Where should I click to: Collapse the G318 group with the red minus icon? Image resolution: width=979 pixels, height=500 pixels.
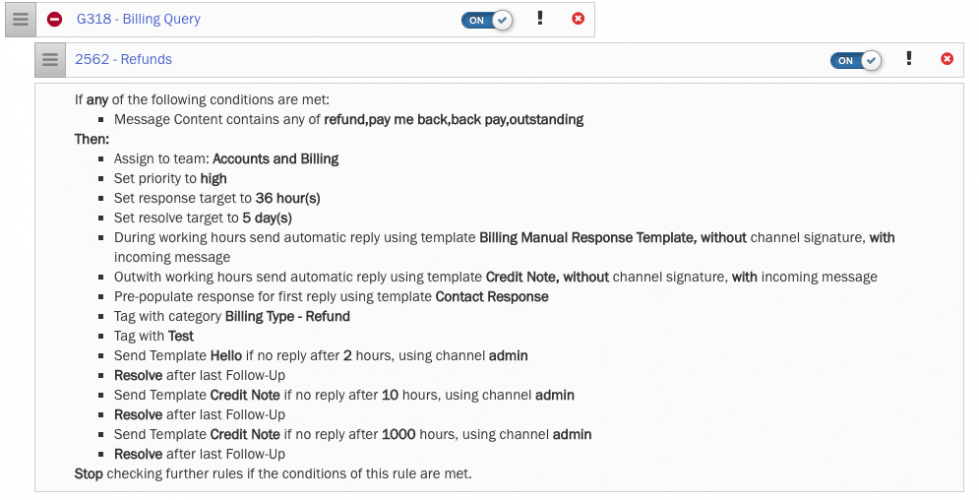click(55, 20)
